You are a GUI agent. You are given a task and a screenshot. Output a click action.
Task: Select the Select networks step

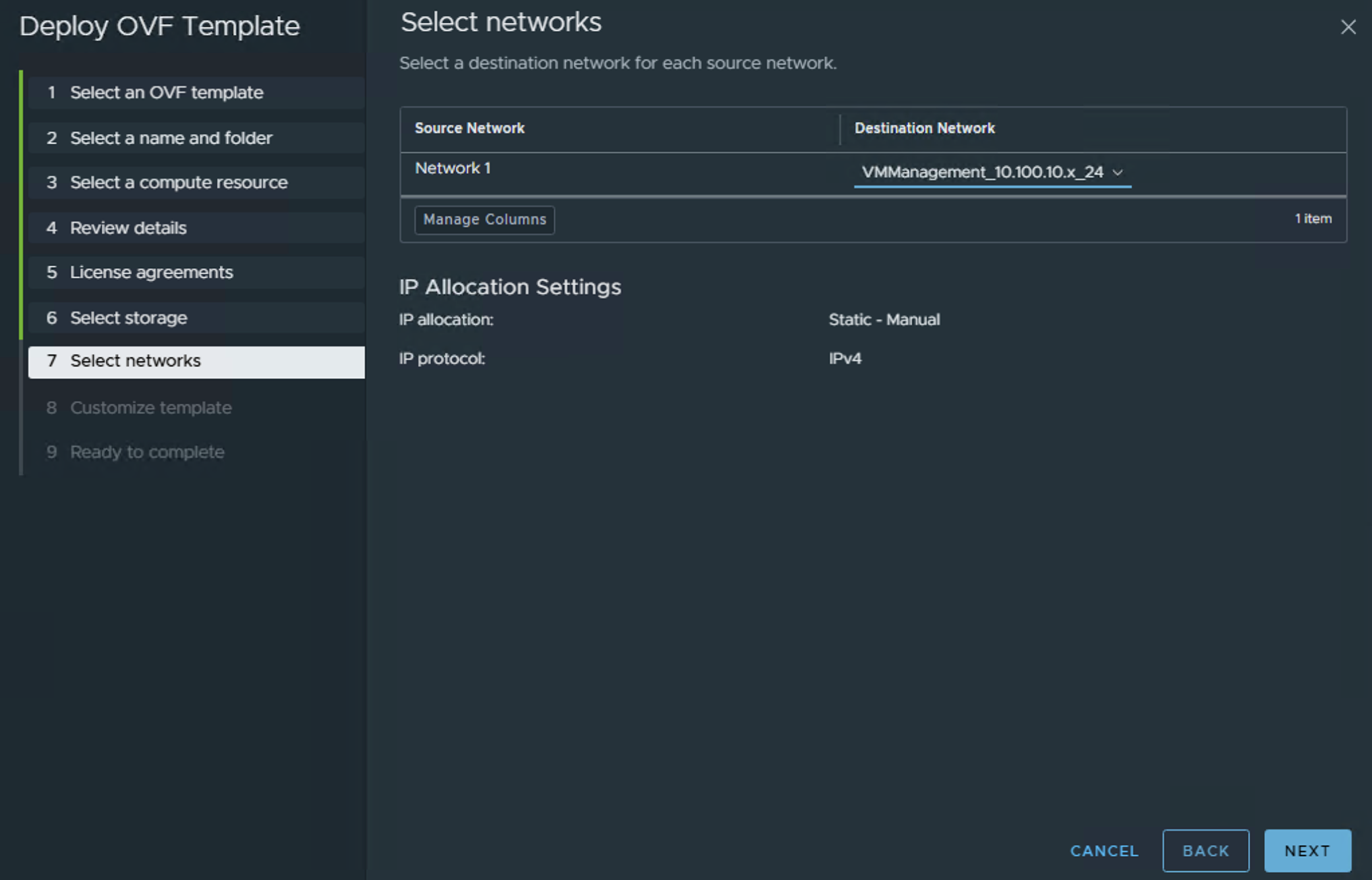click(x=134, y=360)
